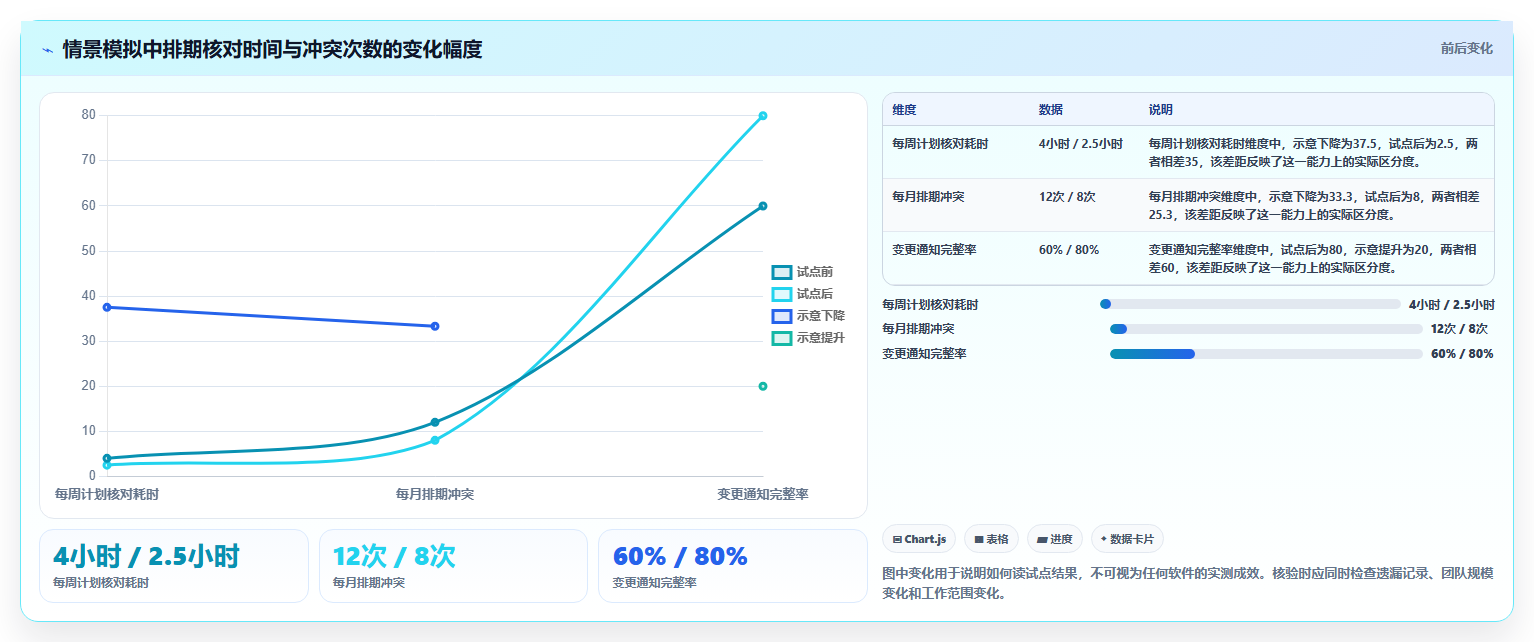
Task: Click the footnote beginning 图中变化用于说明
Action: [1188, 583]
